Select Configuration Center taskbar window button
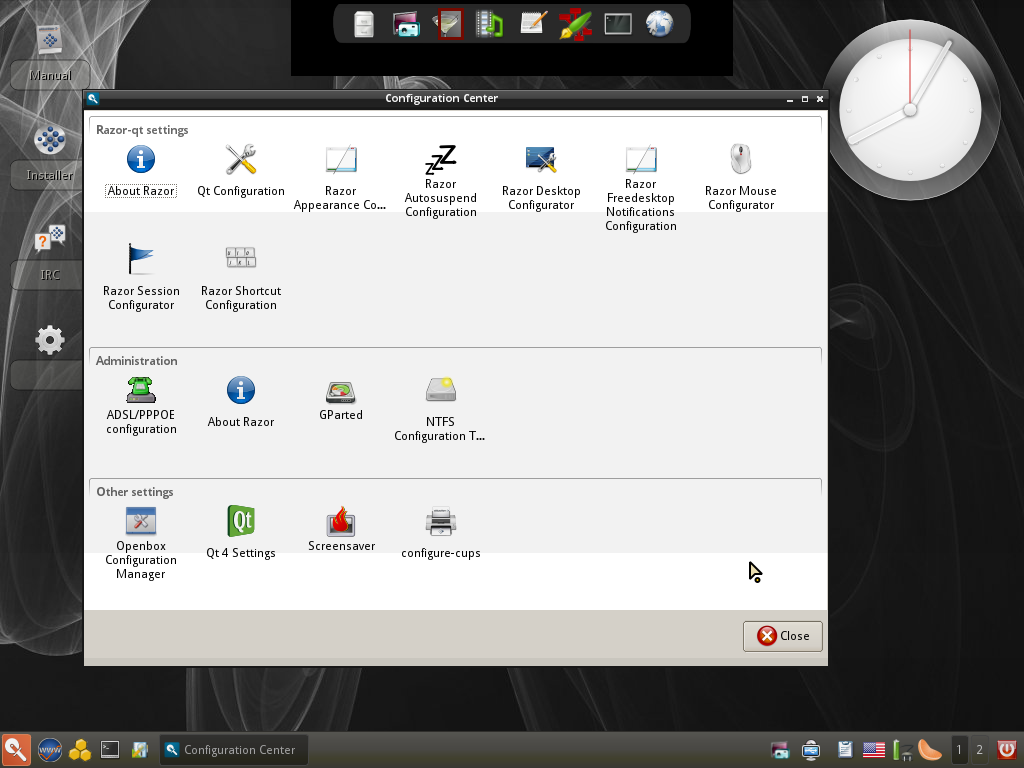This screenshot has width=1024, height=768. (x=233, y=750)
